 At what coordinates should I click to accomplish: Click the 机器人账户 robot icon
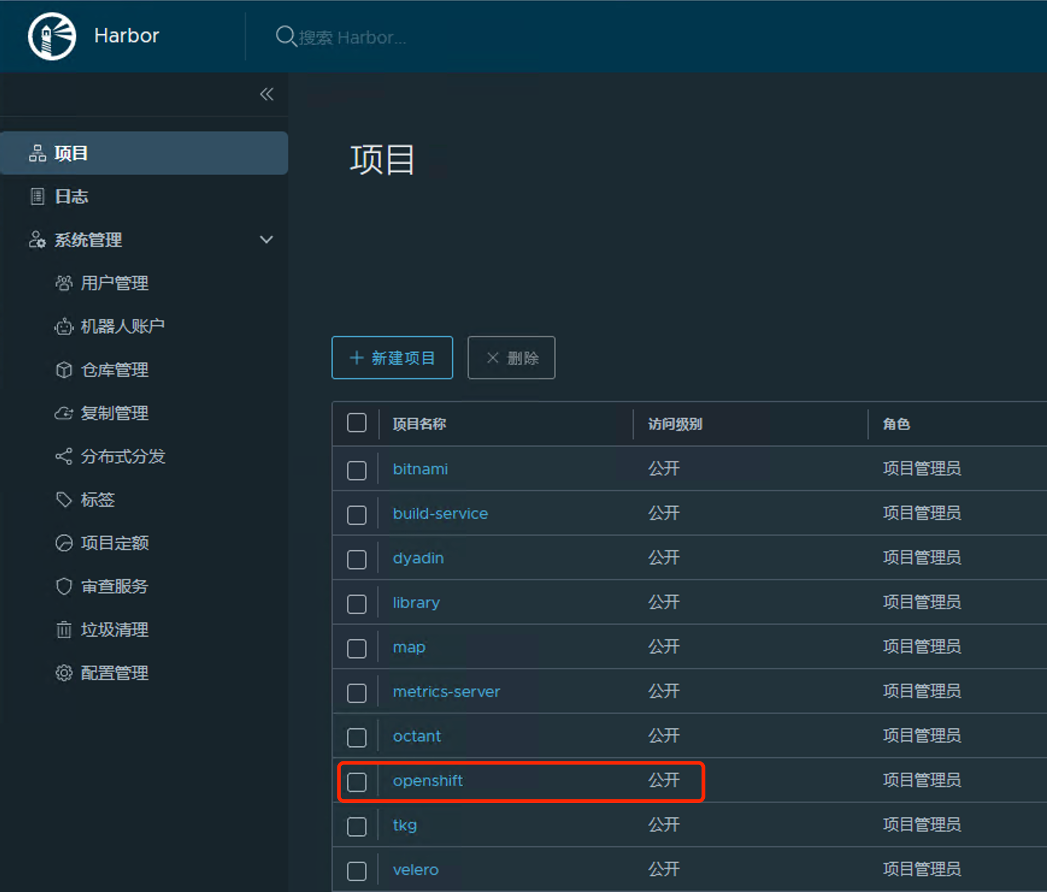click(63, 327)
